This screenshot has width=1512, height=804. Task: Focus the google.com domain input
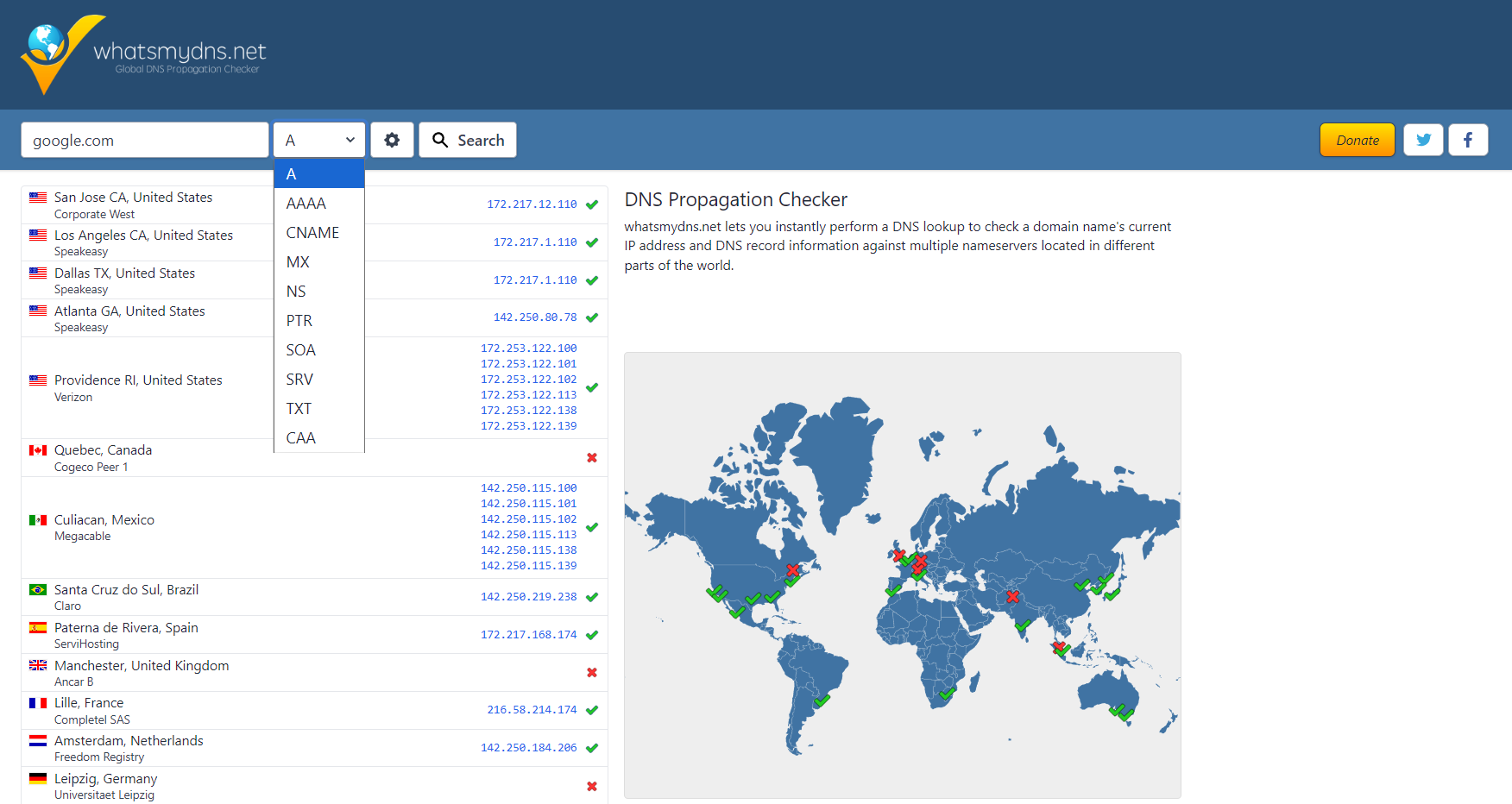click(145, 140)
